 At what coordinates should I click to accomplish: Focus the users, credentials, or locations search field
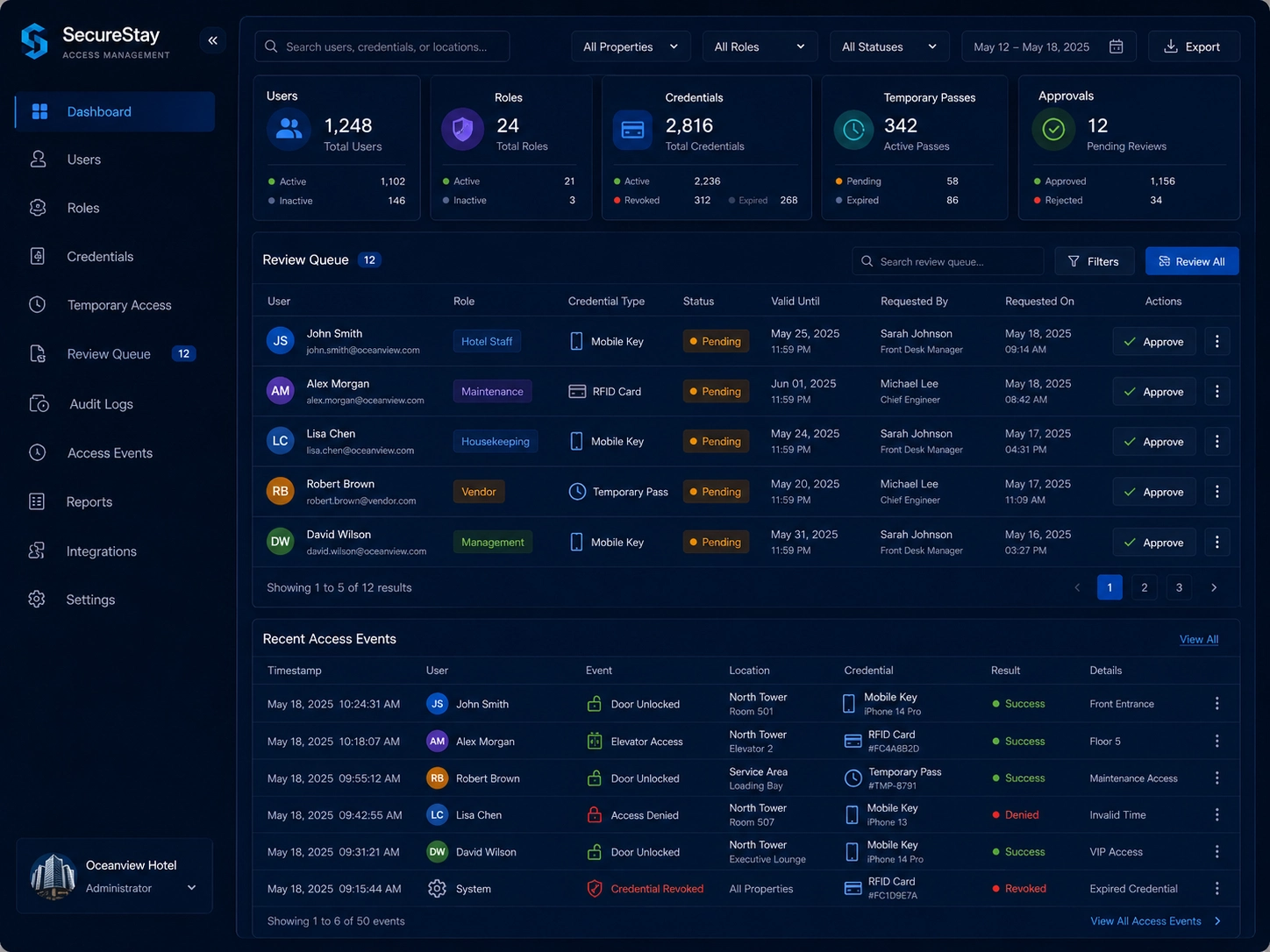382,46
